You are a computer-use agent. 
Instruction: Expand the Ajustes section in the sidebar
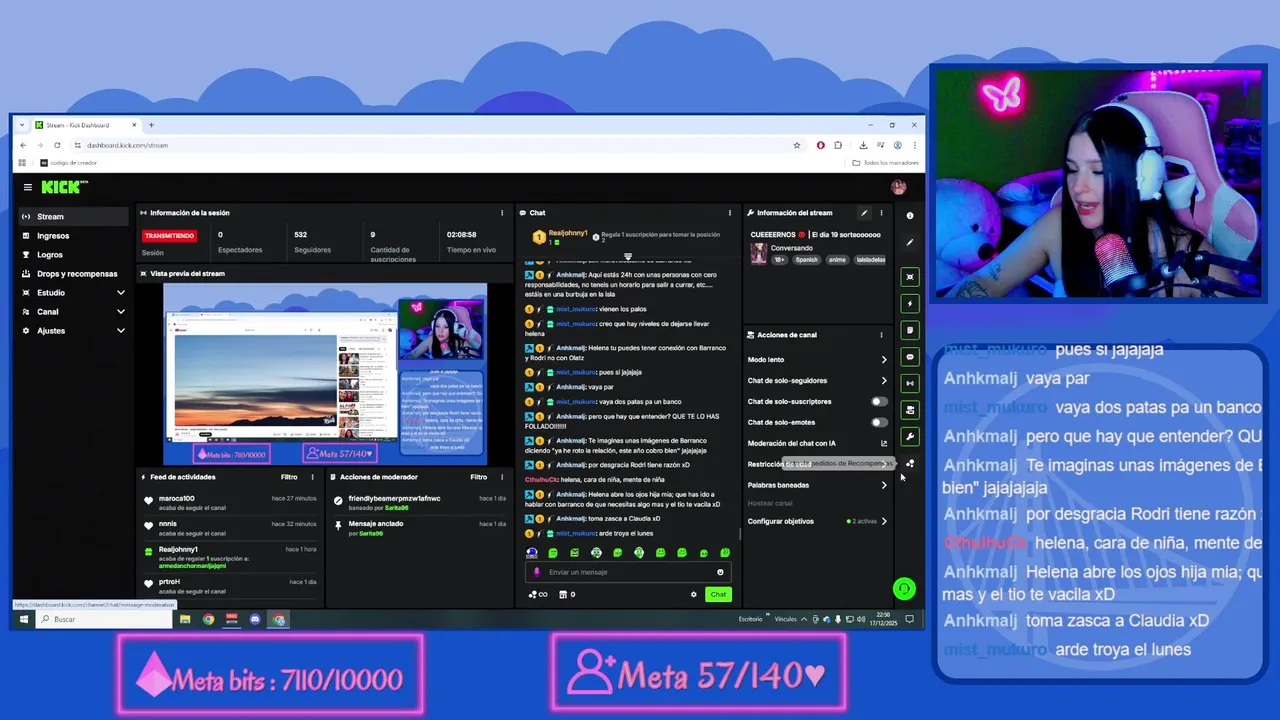click(x=72, y=331)
